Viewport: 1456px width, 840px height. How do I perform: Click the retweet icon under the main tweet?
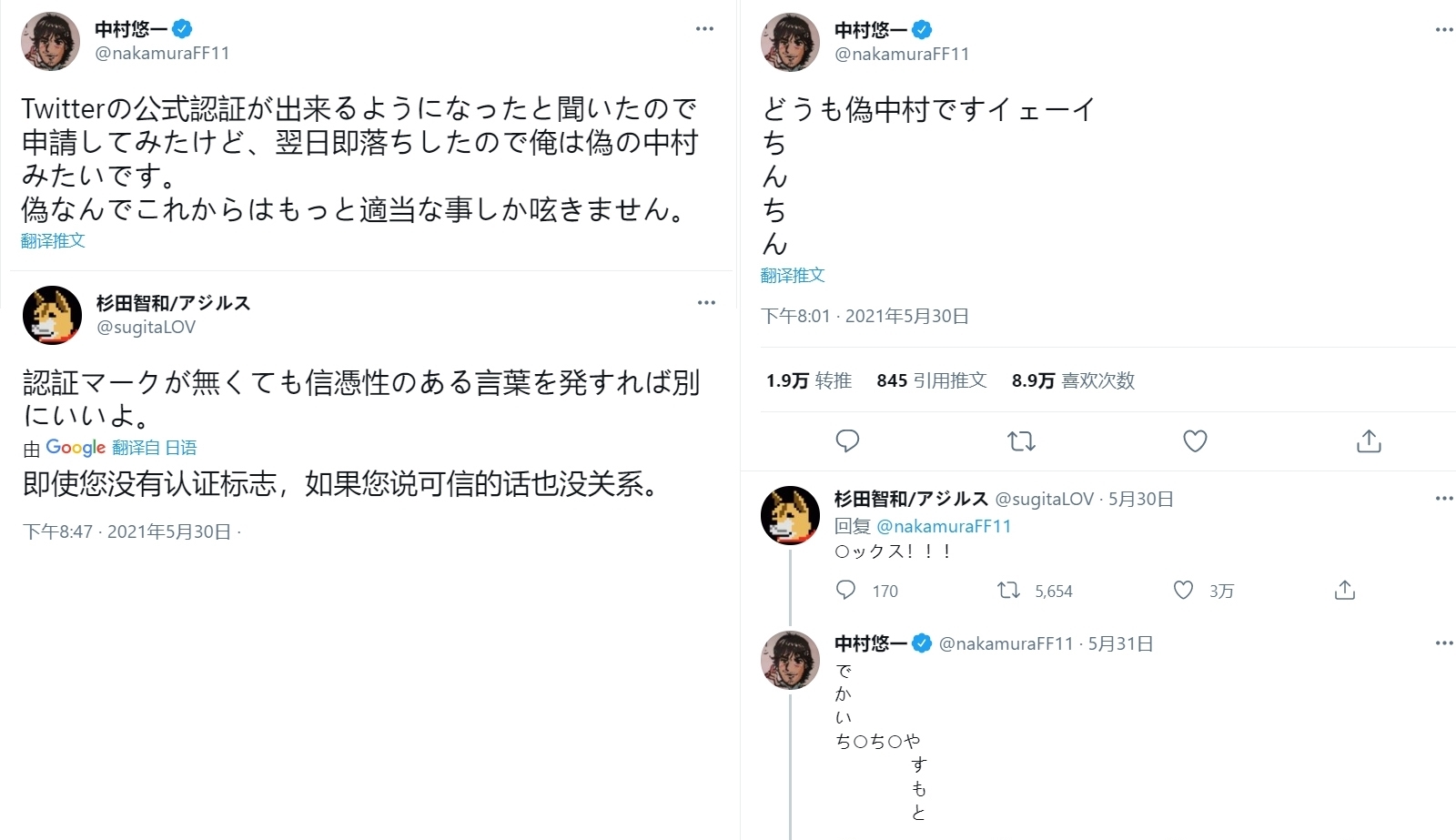1021,441
